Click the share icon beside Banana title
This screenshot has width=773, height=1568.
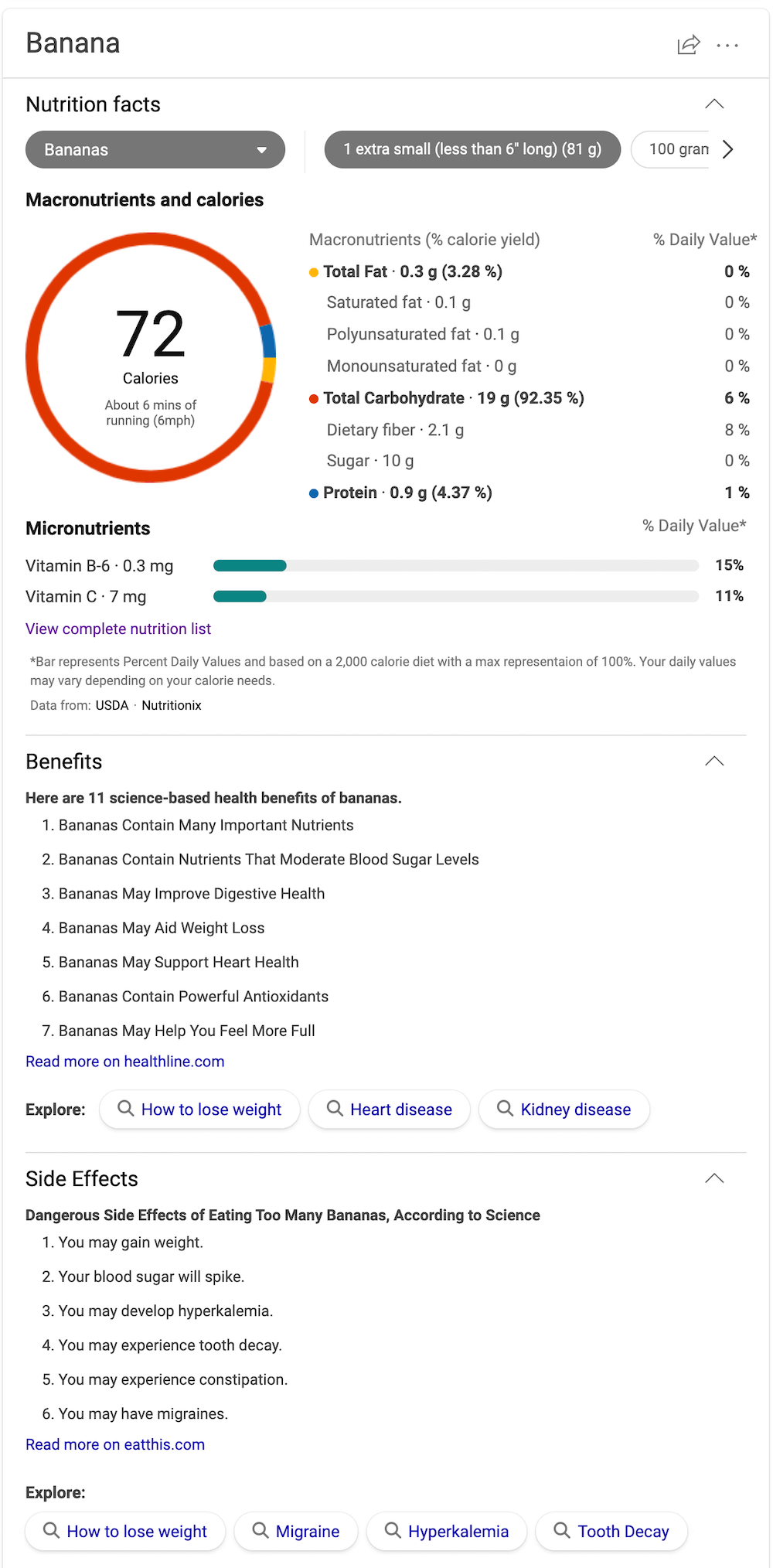689,45
